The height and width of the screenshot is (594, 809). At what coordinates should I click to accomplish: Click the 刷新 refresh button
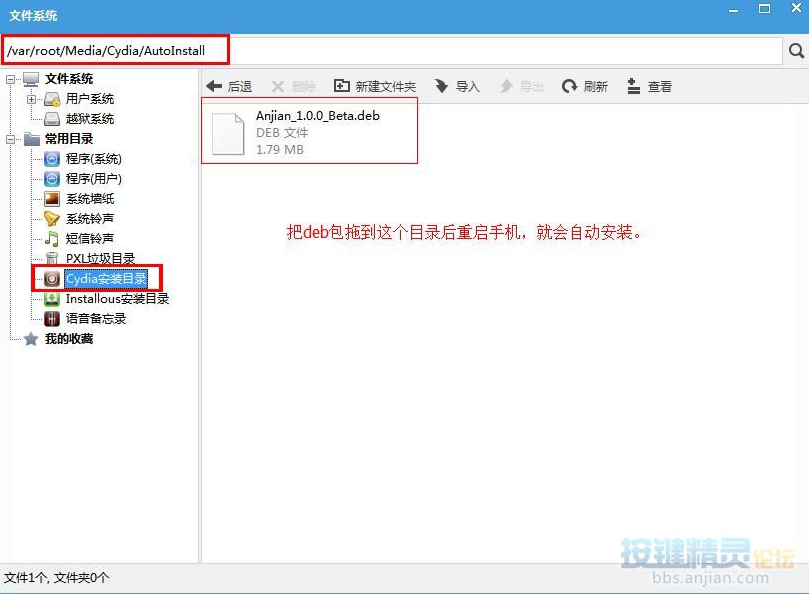point(585,87)
